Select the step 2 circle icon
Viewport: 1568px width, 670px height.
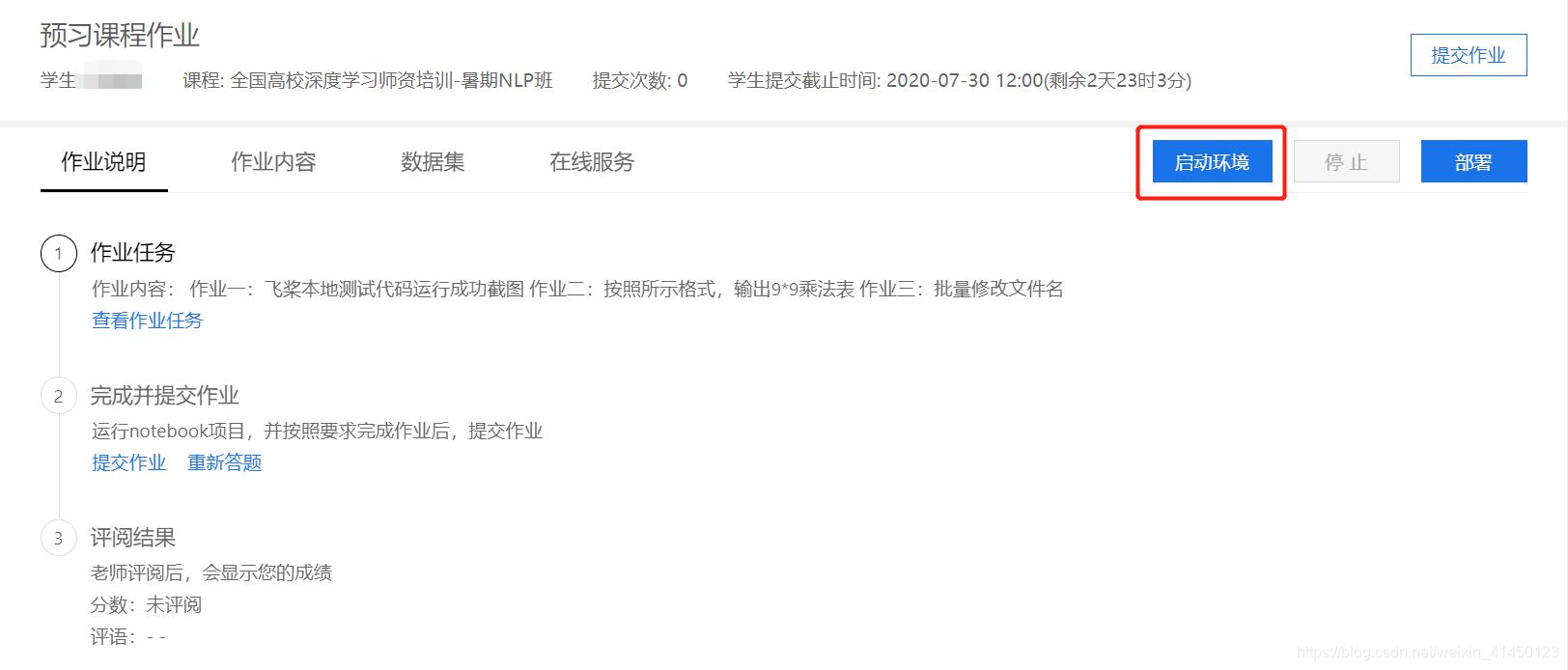pos(59,396)
